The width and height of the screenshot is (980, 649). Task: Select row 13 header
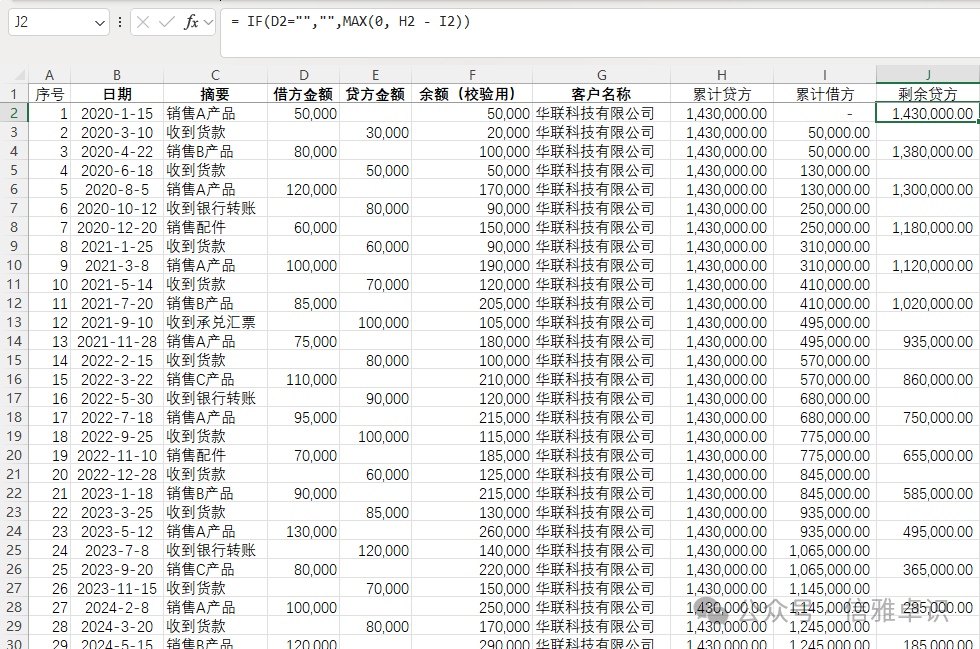point(14,322)
